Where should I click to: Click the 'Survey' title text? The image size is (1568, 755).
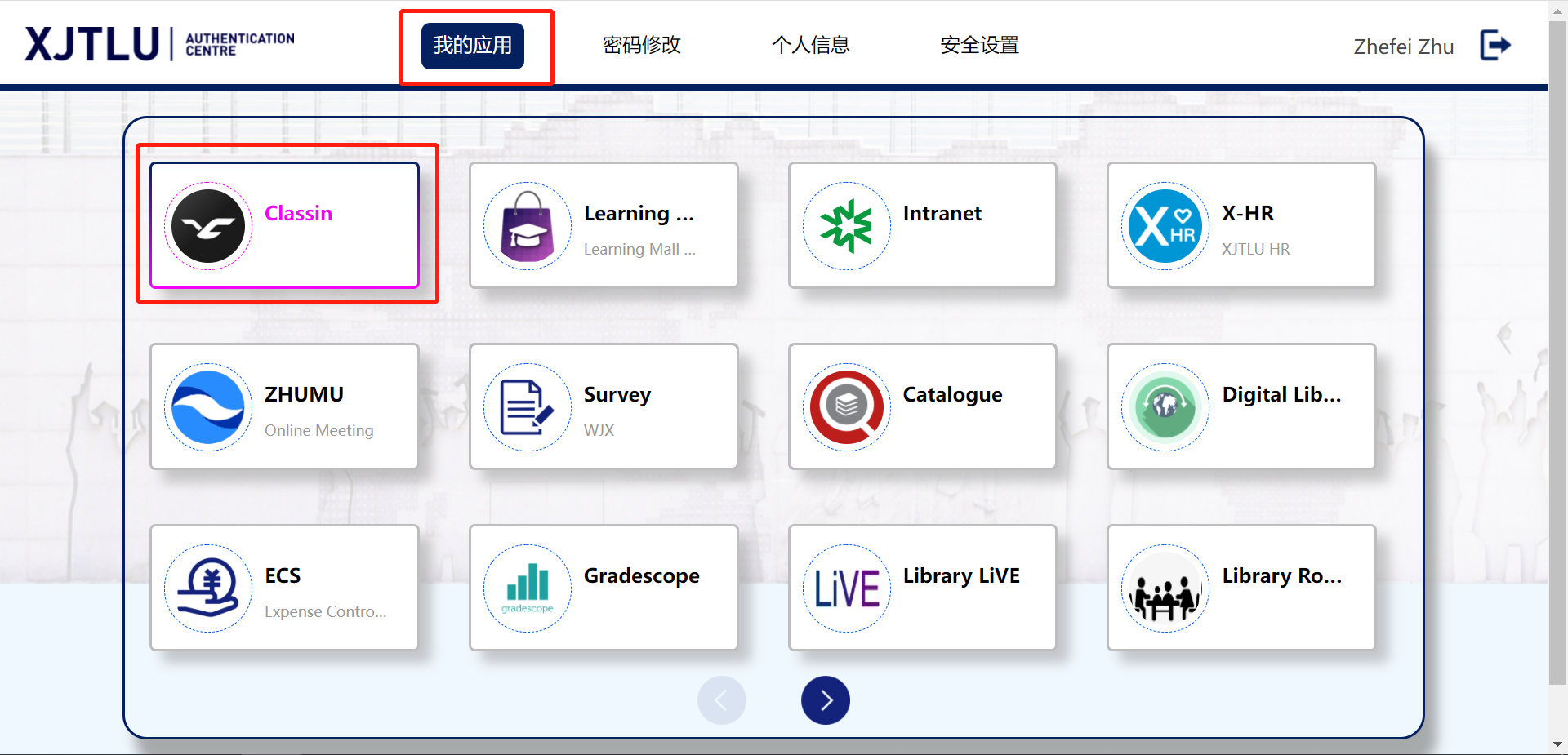tap(617, 394)
